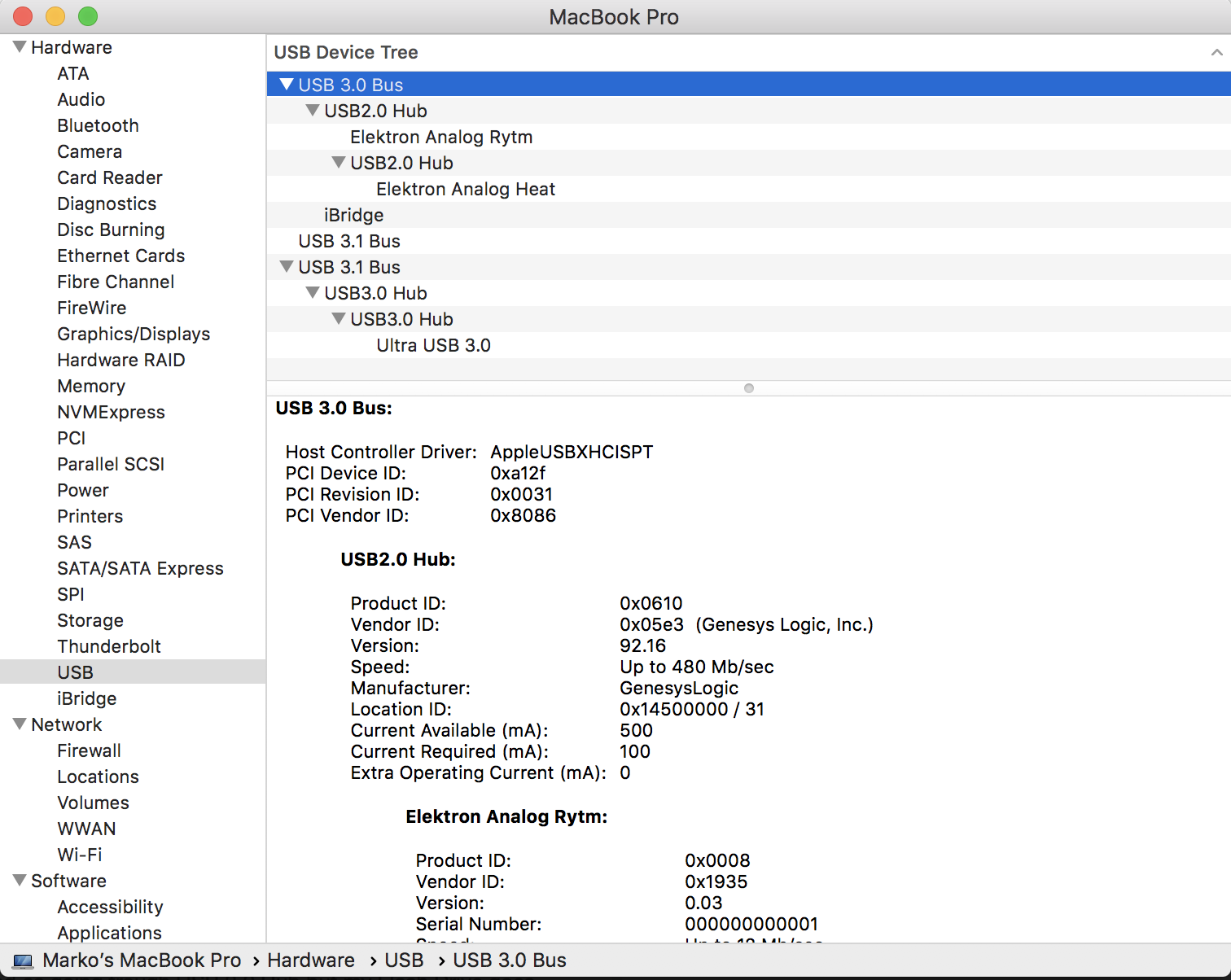The width and height of the screenshot is (1231, 980).
Task: Collapse the USB2.0 Hub containing Elektron Analog Heat
Action: coord(339,163)
